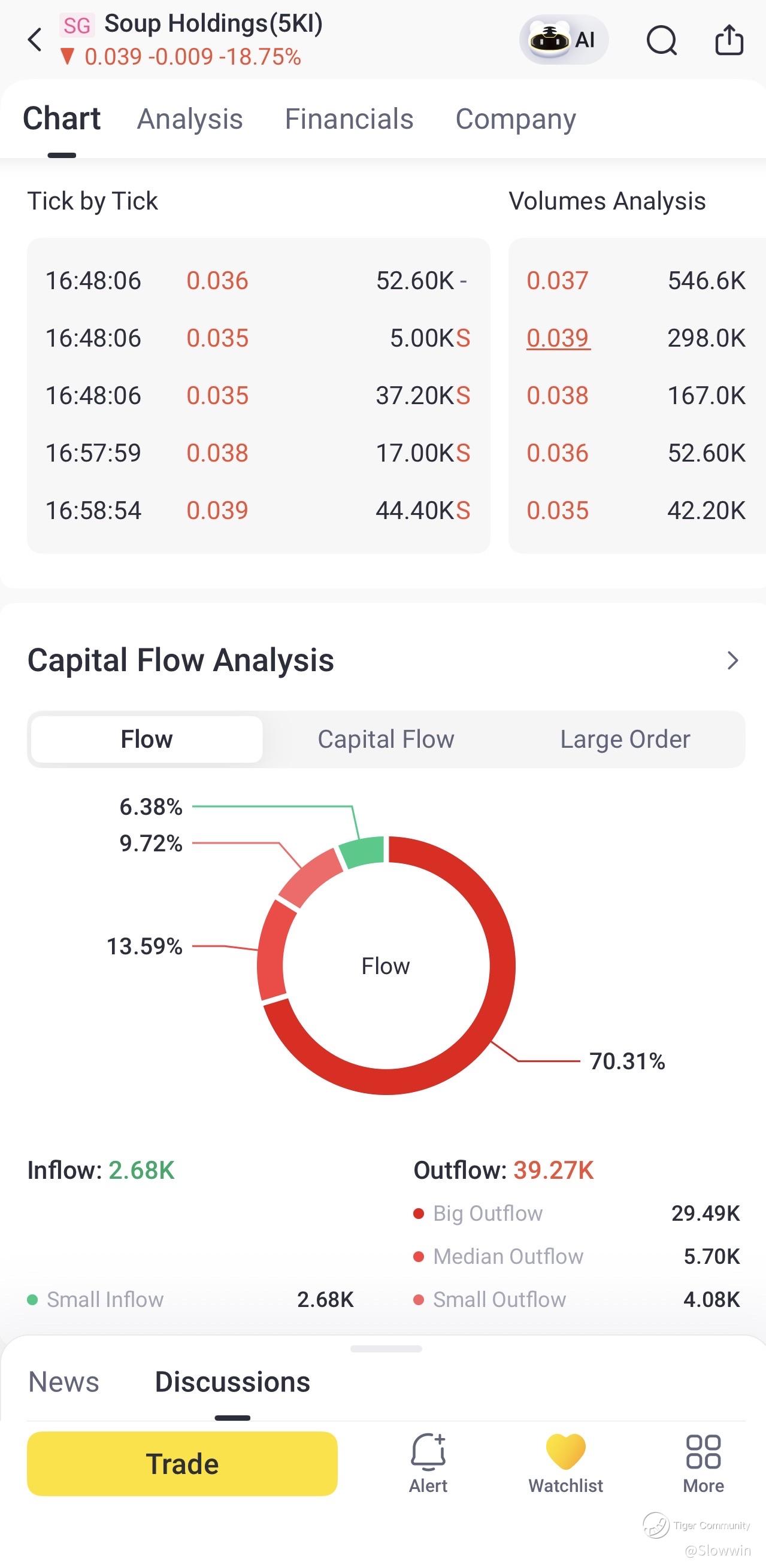Open the AI assistant icon
766x1568 pixels.
point(563,40)
